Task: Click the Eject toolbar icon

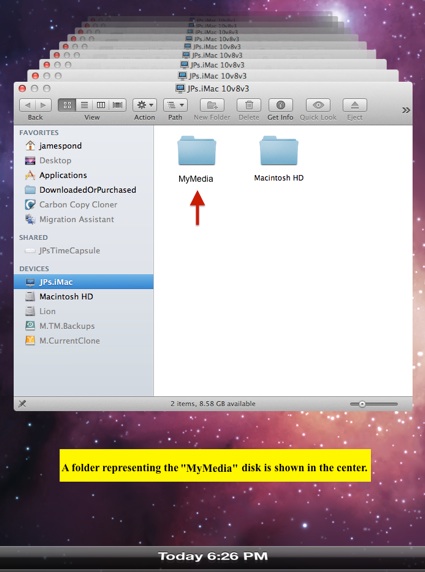Action: tap(355, 105)
